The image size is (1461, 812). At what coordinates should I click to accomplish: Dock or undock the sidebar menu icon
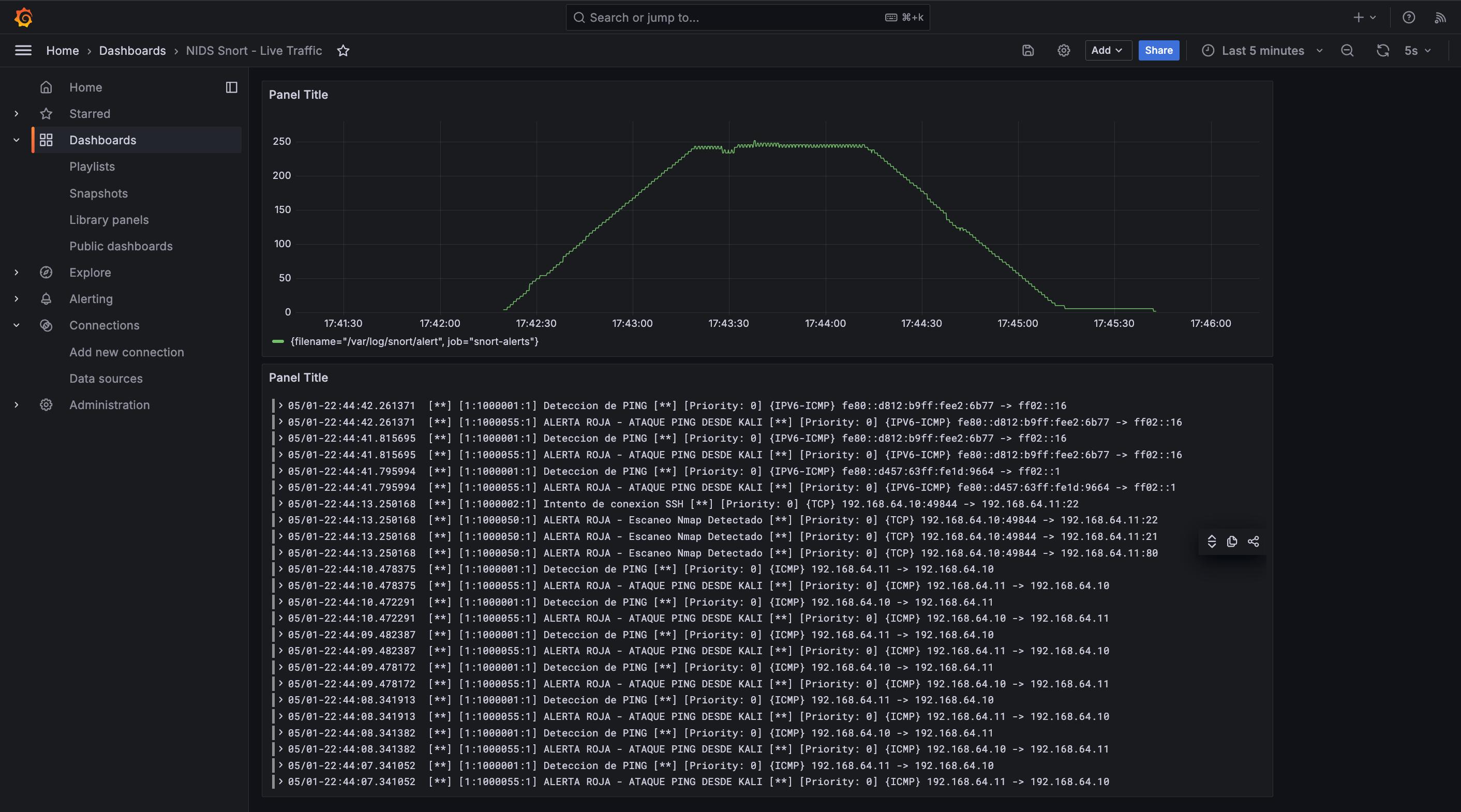(x=231, y=87)
